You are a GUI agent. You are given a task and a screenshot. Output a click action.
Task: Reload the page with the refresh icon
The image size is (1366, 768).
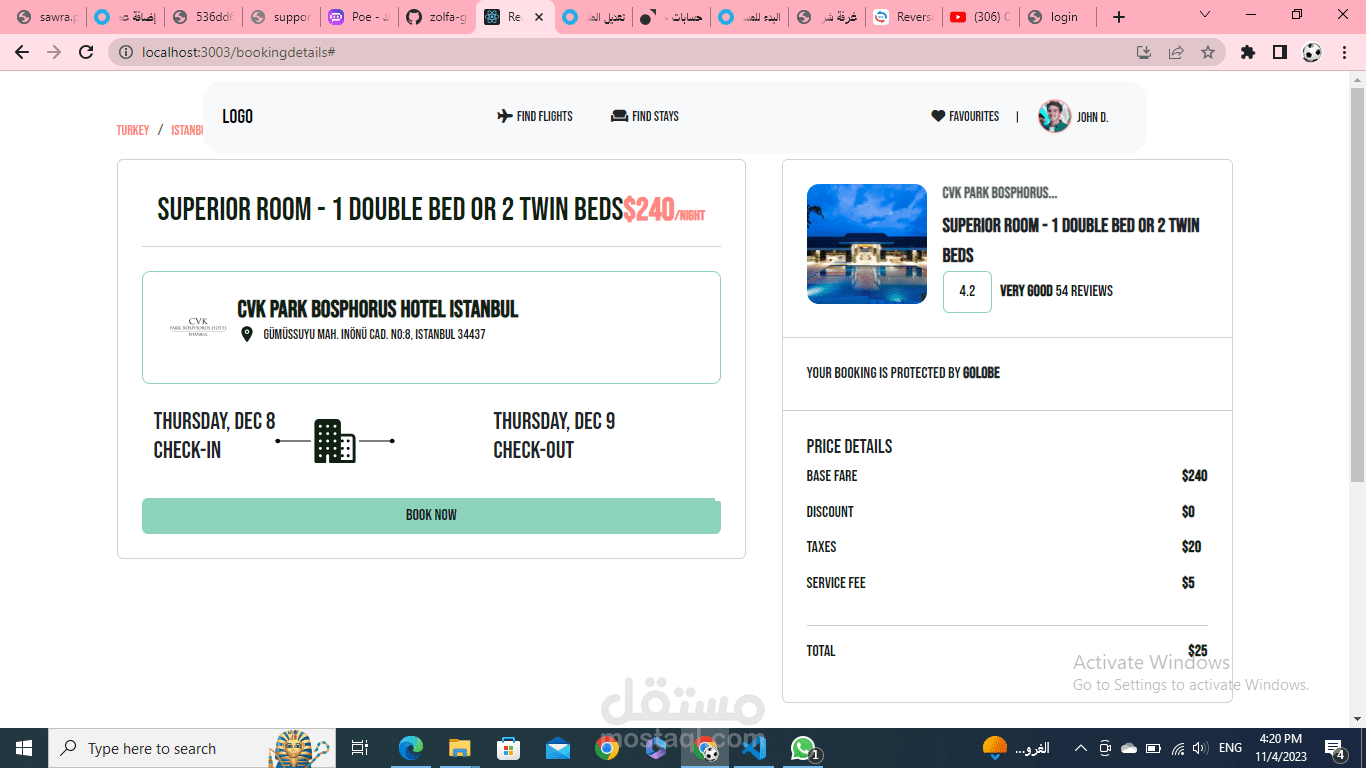(86, 52)
